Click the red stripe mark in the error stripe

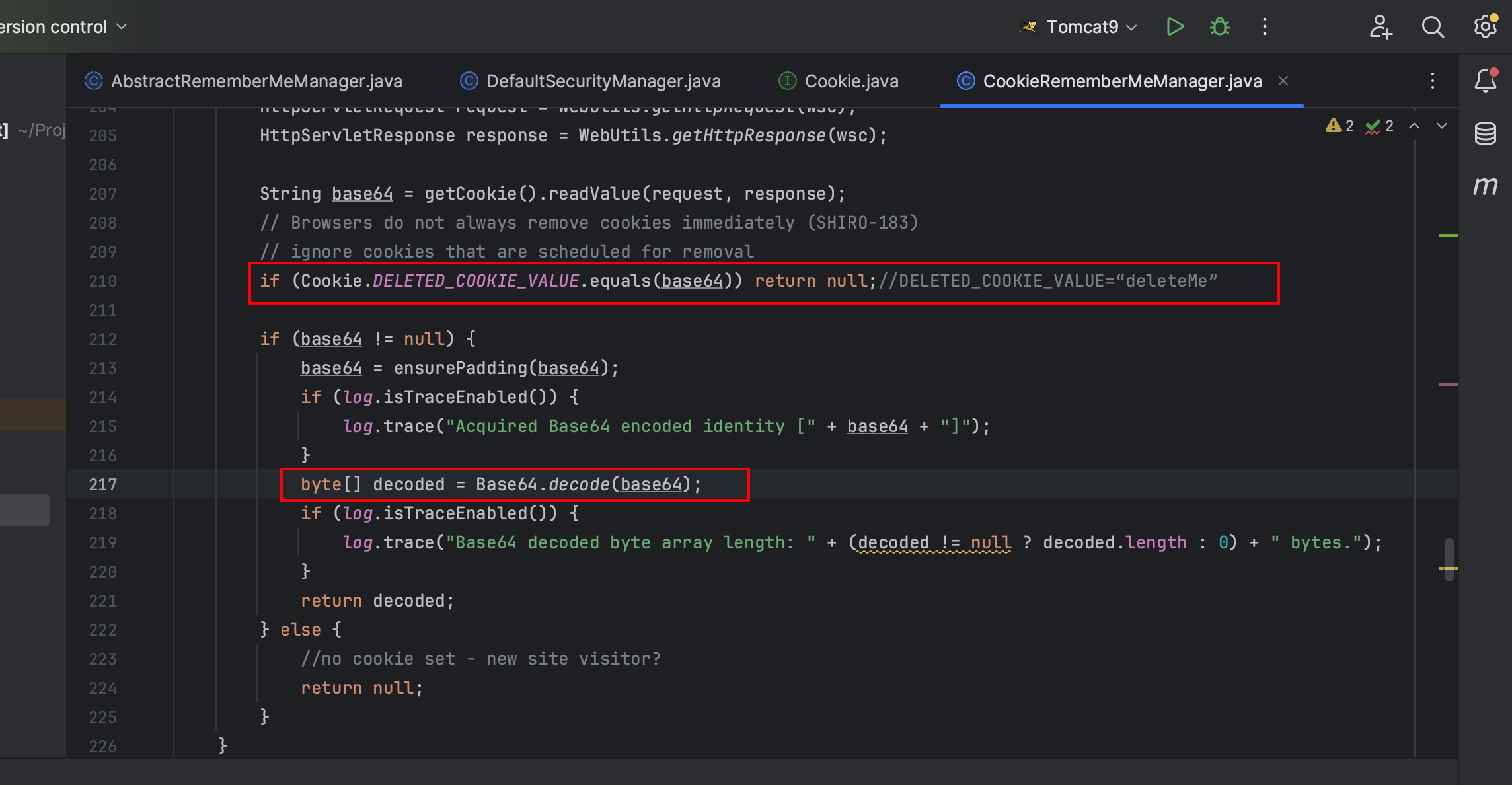pos(1449,384)
